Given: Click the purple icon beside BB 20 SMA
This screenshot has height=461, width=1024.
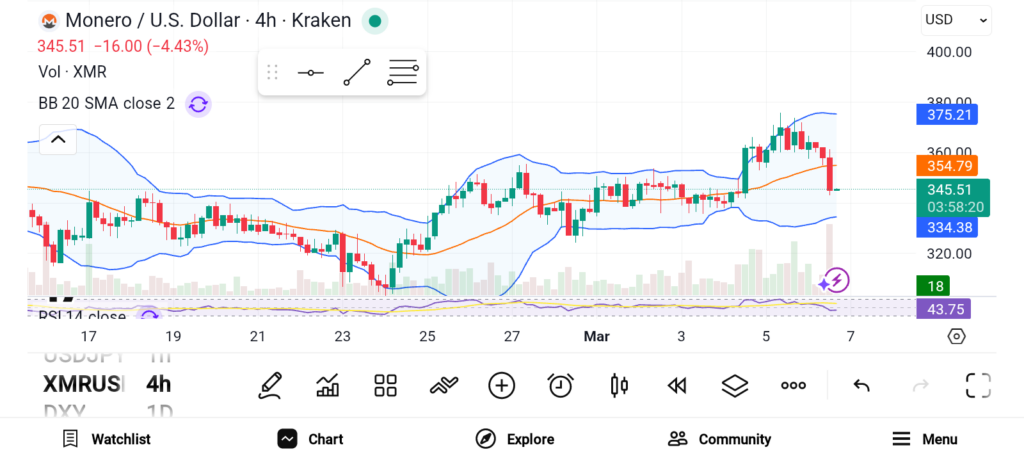Looking at the screenshot, I should pos(198,103).
